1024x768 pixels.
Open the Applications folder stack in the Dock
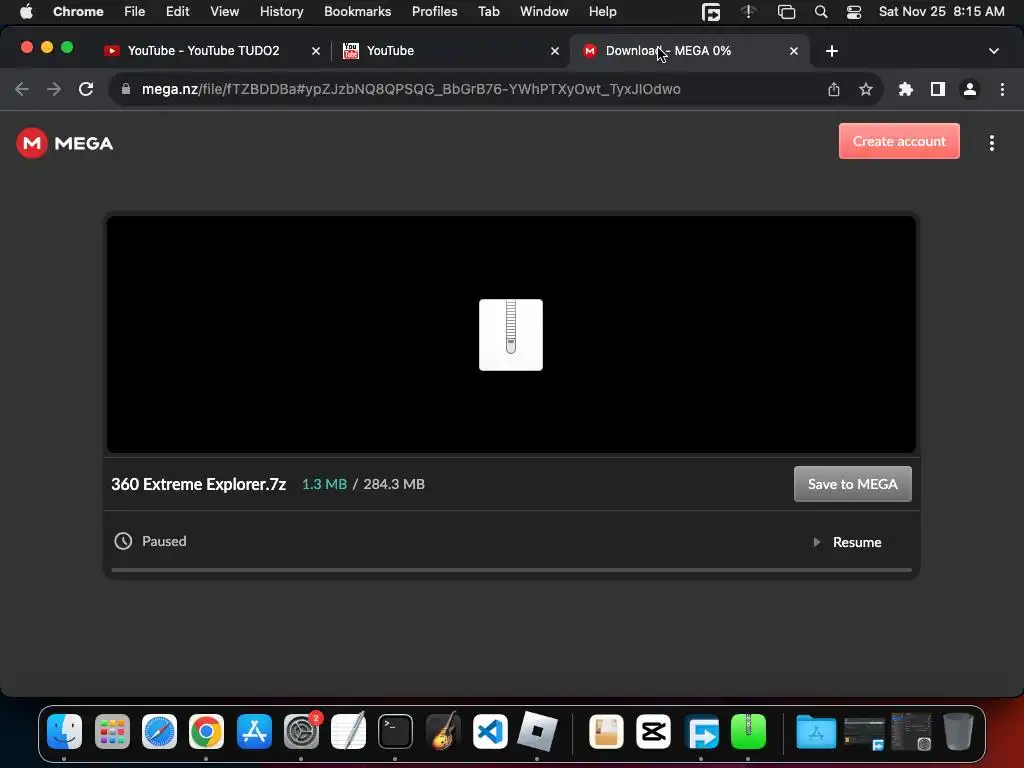pyautogui.click(x=816, y=731)
